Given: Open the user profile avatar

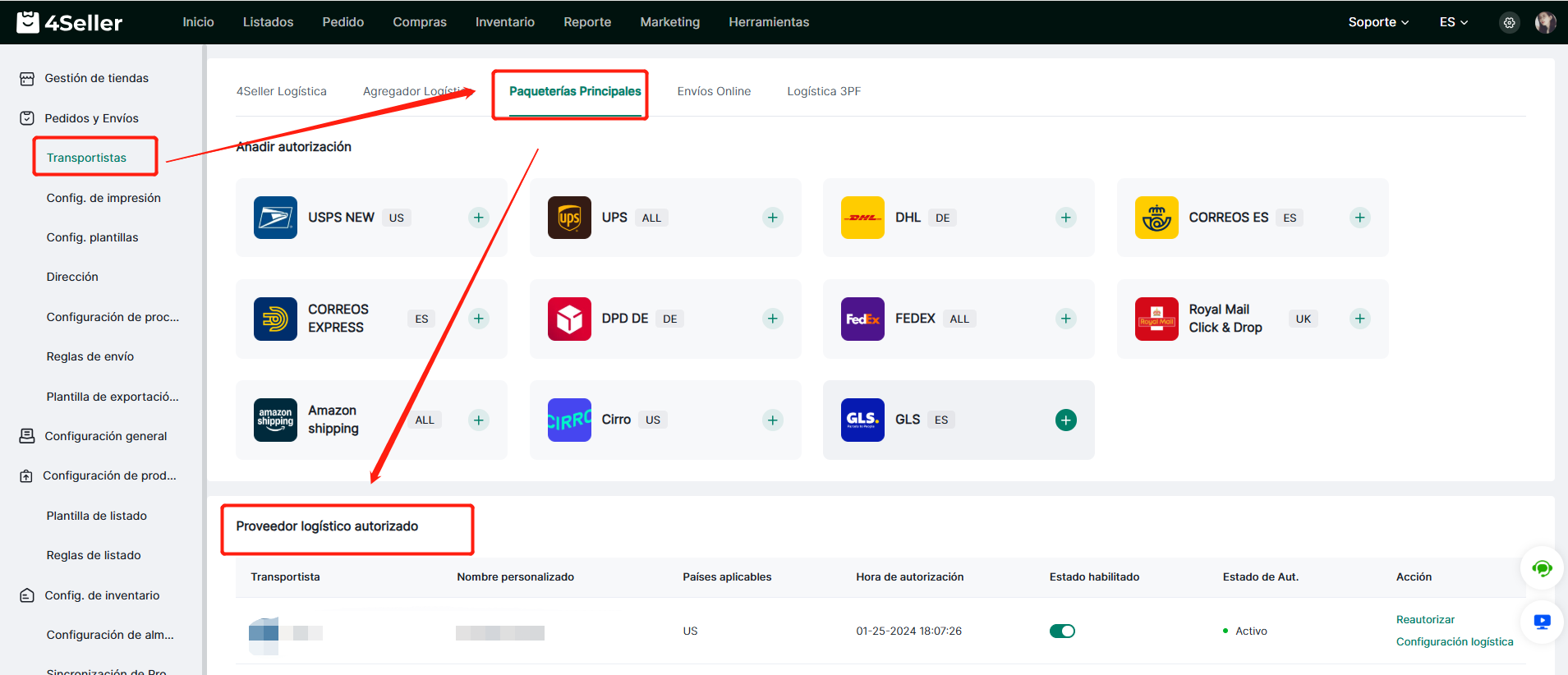Looking at the screenshot, I should (x=1545, y=22).
